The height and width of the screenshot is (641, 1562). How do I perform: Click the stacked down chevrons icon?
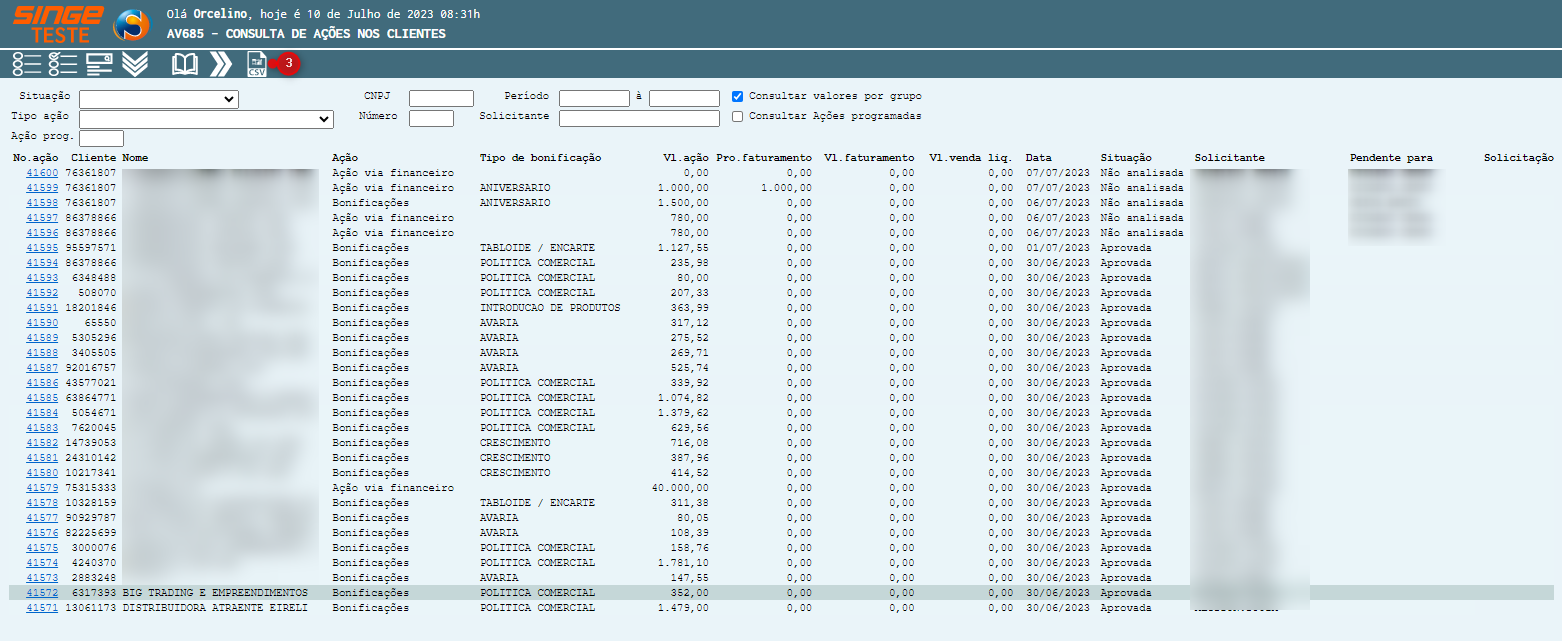coord(135,64)
